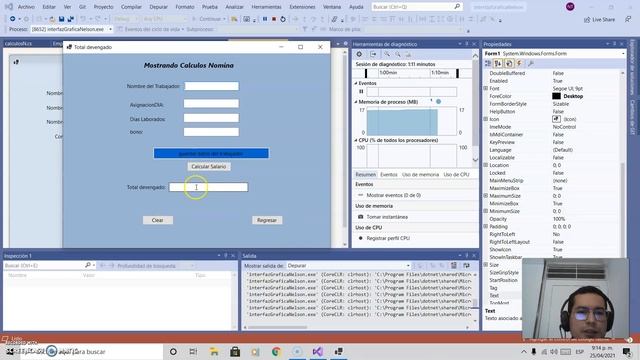Switch Properties panel to Alphabetical sort
Image resolution: width=640 pixels, height=360 pixels.
(x=498, y=63)
